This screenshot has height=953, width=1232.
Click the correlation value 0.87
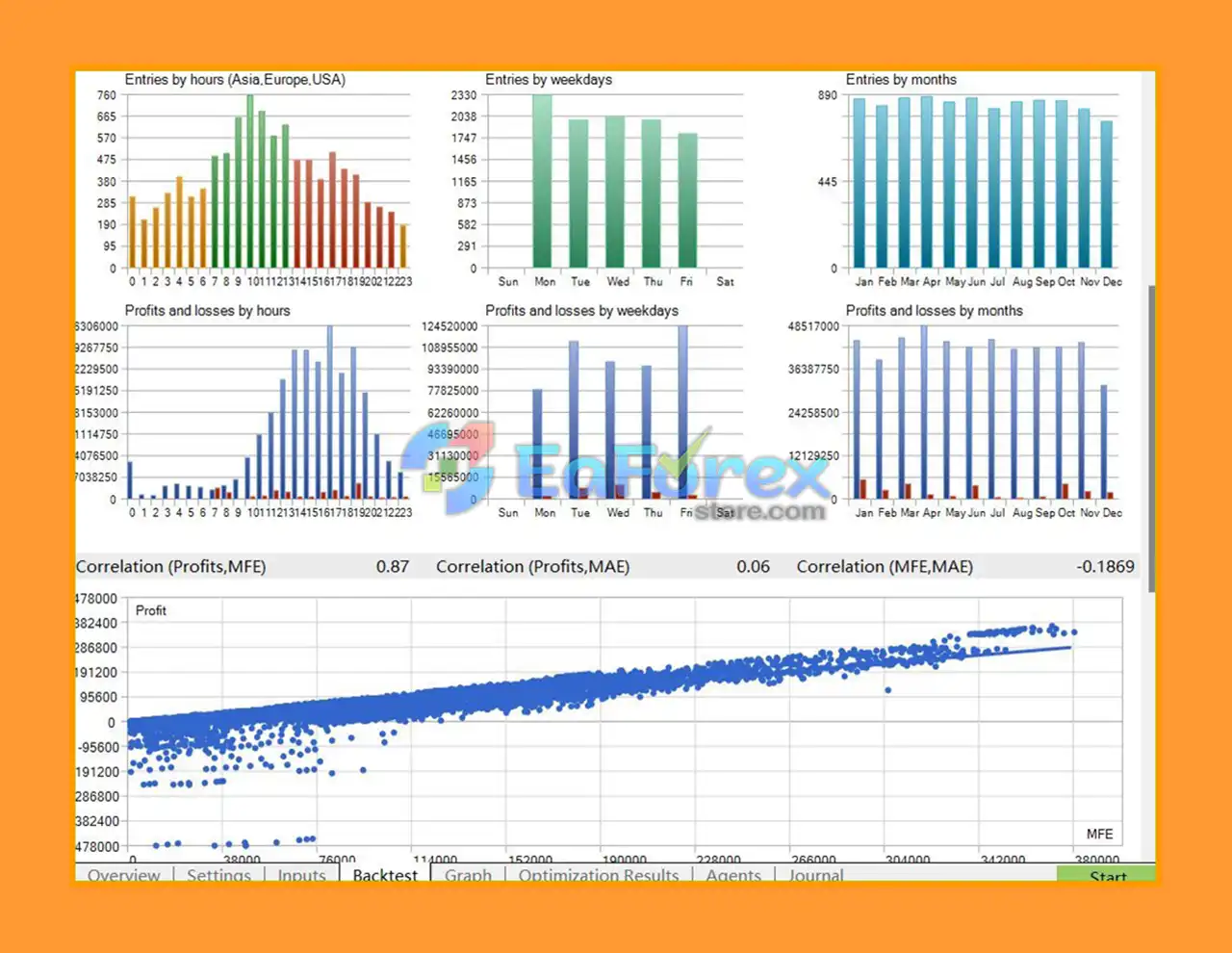coord(393,567)
